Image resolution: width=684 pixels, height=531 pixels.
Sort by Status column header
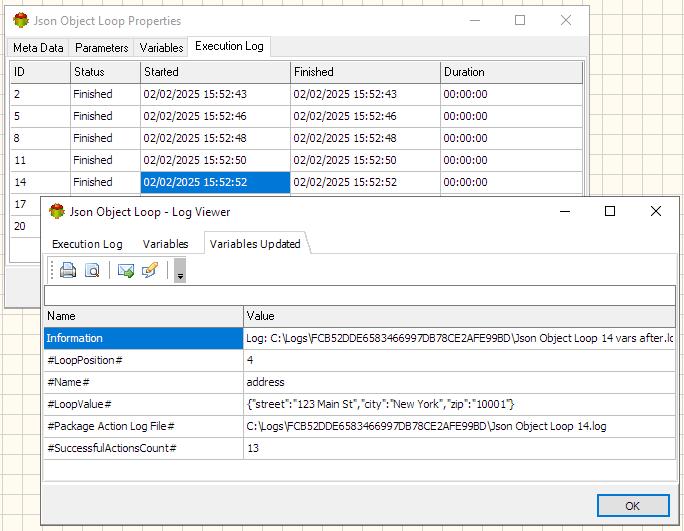[105, 72]
